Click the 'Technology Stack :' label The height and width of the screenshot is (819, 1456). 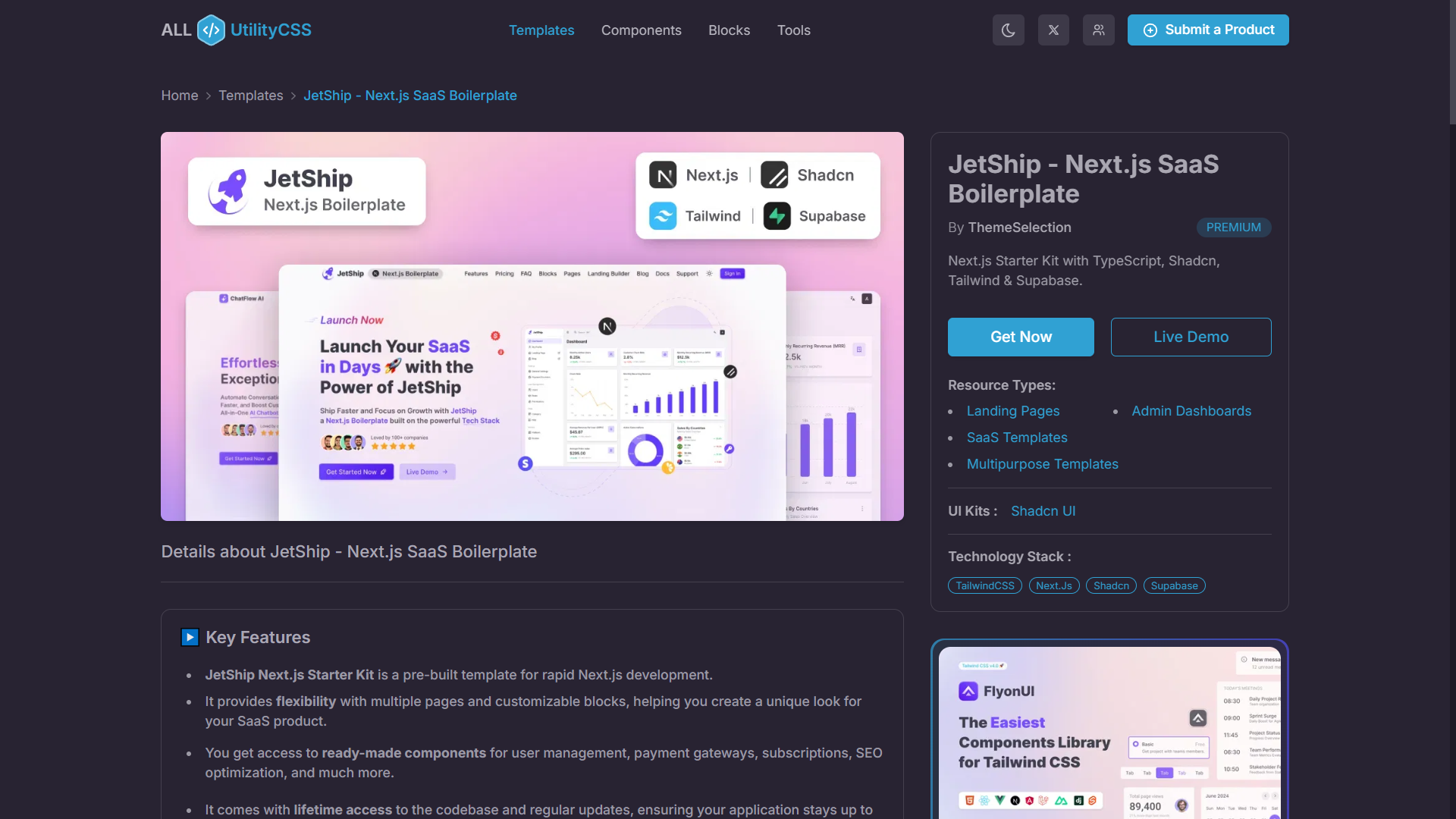pos(1009,557)
